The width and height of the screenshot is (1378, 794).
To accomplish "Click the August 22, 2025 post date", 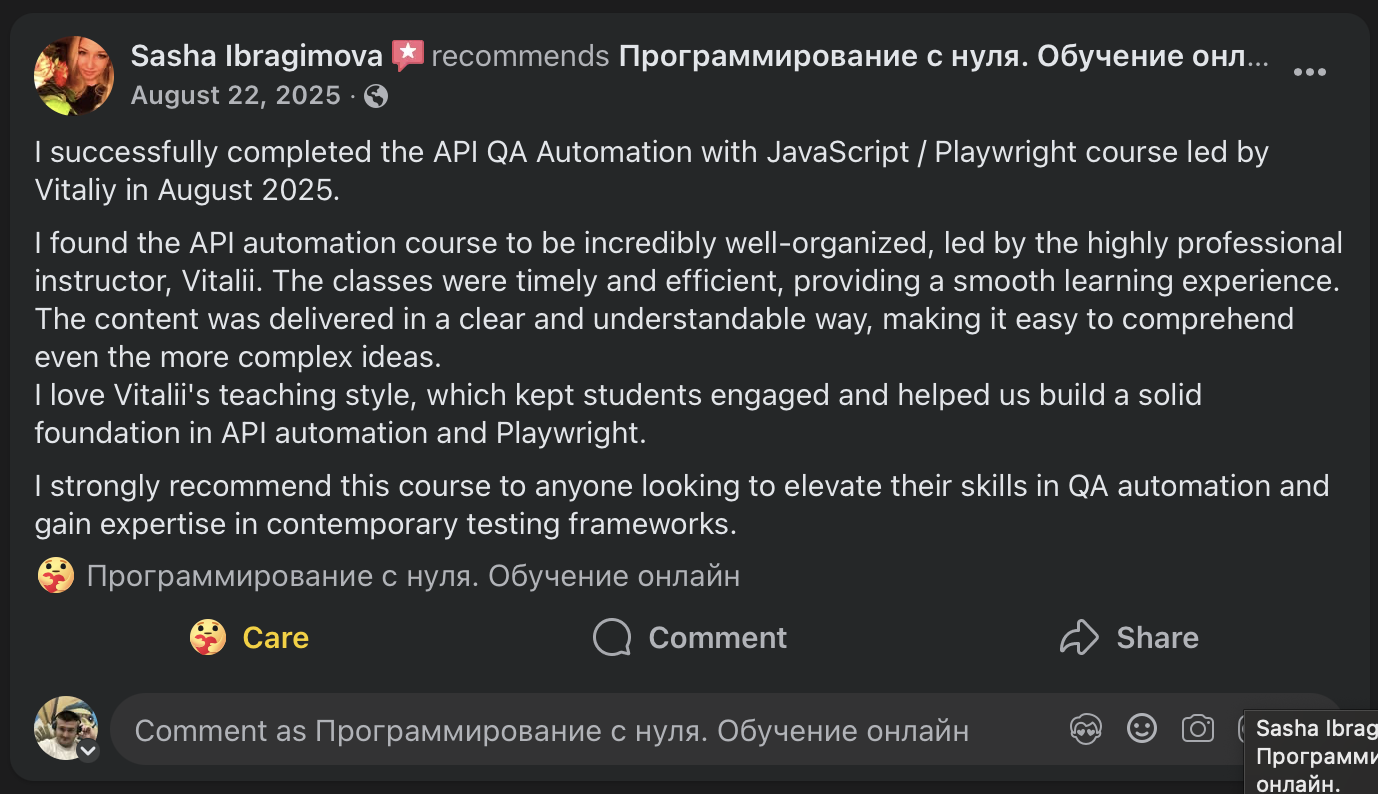I will pos(235,96).
